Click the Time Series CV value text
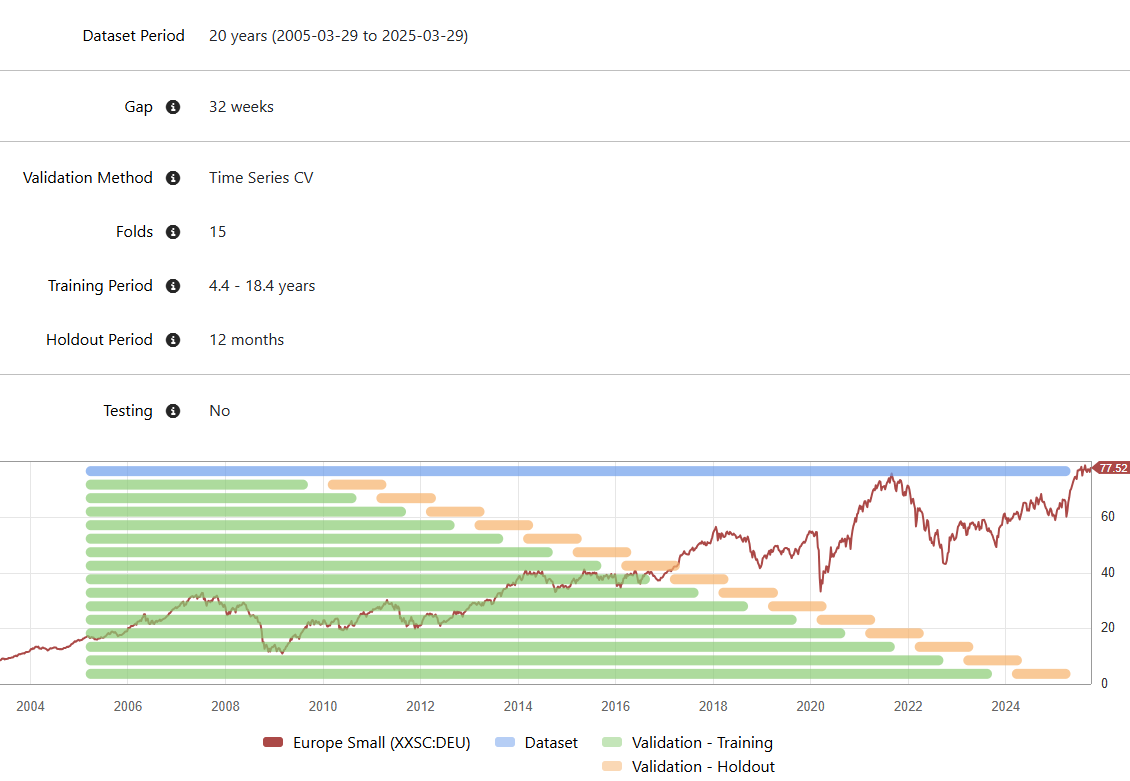Screen dimensions: 1130x781 261,178
